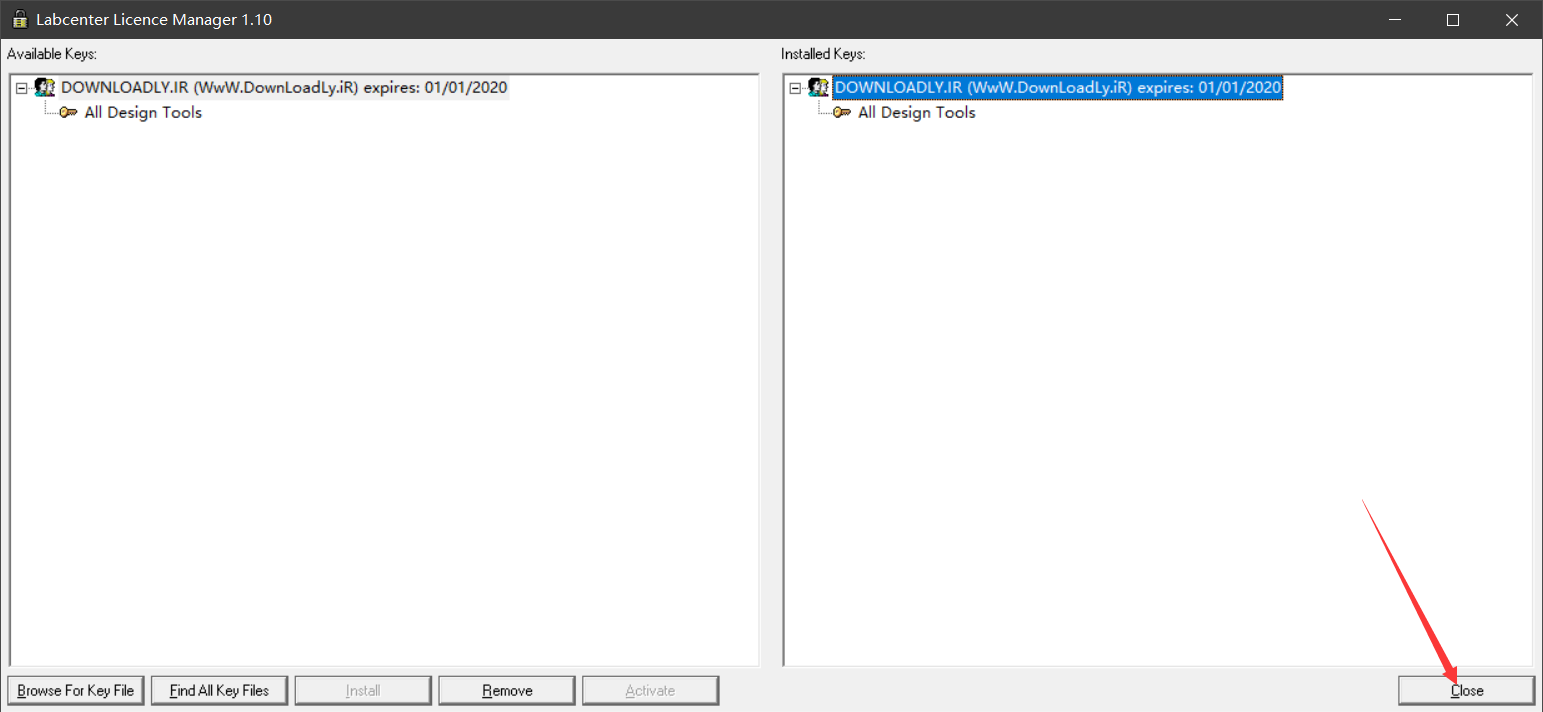Select the DOWNLOADLY.IR licence text in Available Keys
The height and width of the screenshot is (712, 1543).
[284, 87]
